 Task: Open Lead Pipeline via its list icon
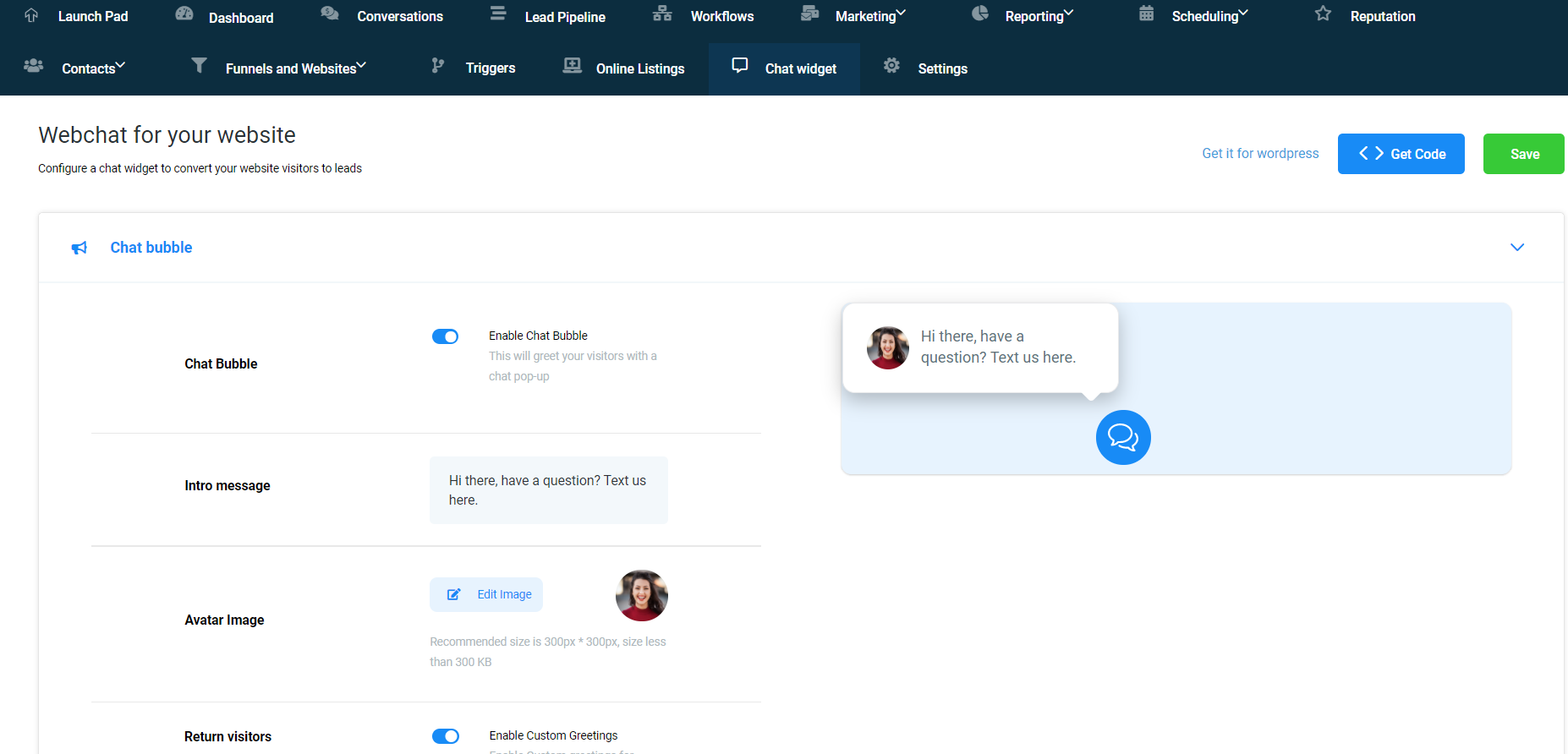coord(498,14)
